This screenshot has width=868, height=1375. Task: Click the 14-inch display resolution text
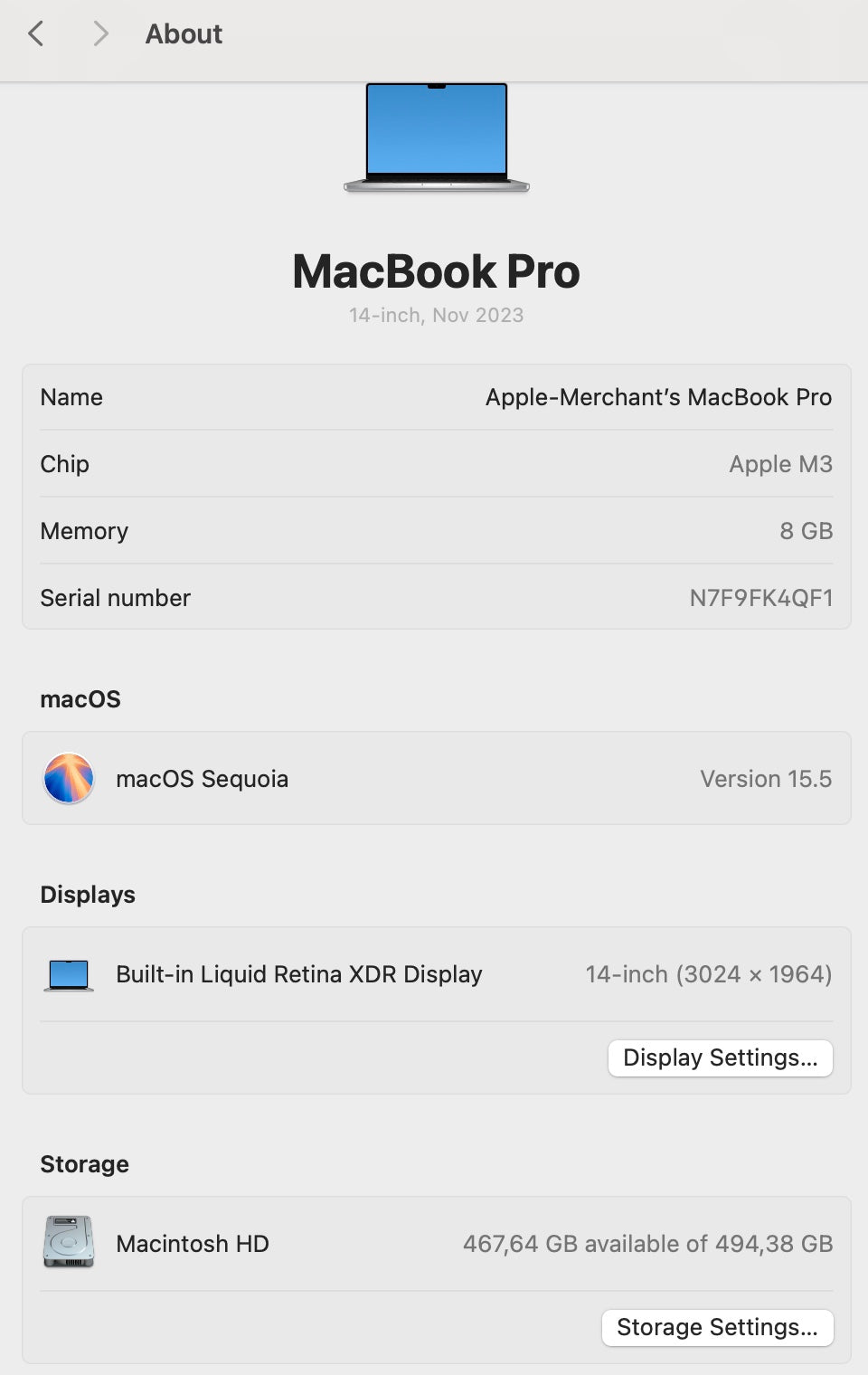click(708, 974)
